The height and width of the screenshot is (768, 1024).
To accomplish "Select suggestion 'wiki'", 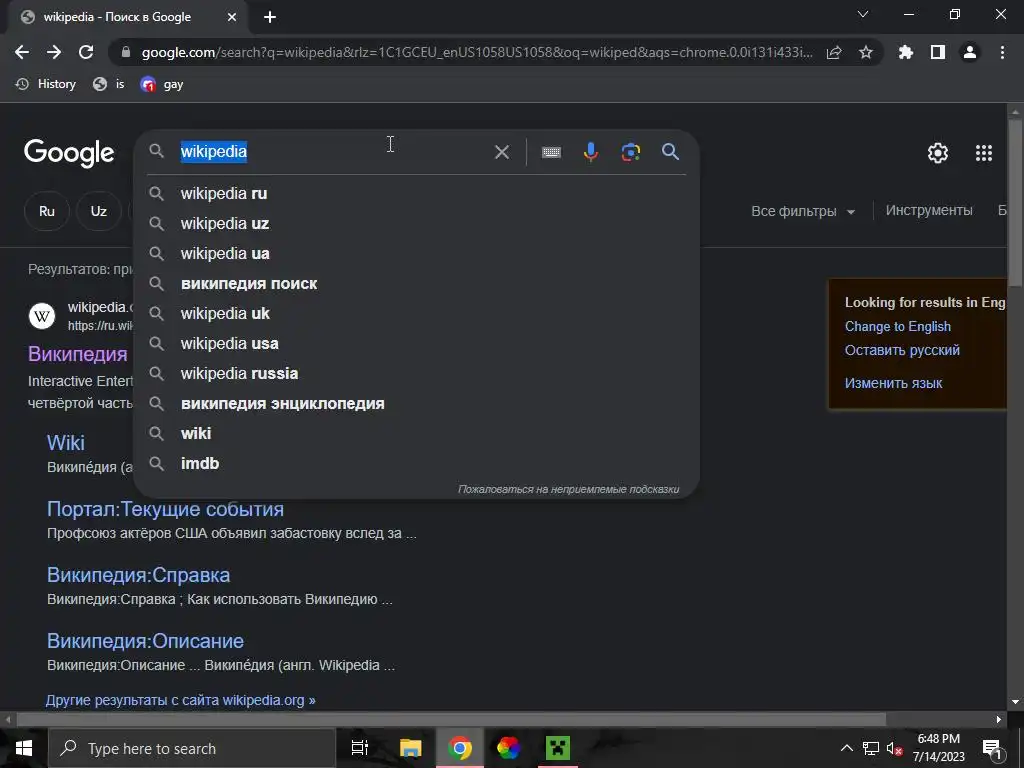I will click(x=417, y=434).
